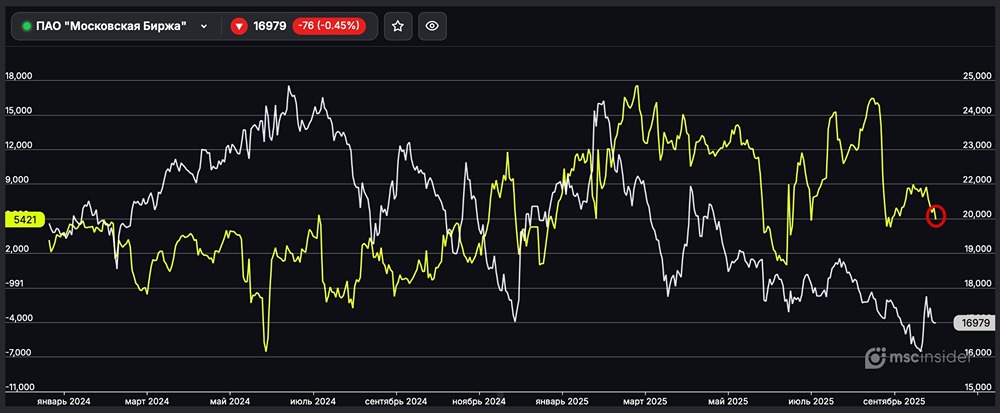Click the 25,000 right-axis label
This screenshot has width=1000, height=413.
(976, 76)
